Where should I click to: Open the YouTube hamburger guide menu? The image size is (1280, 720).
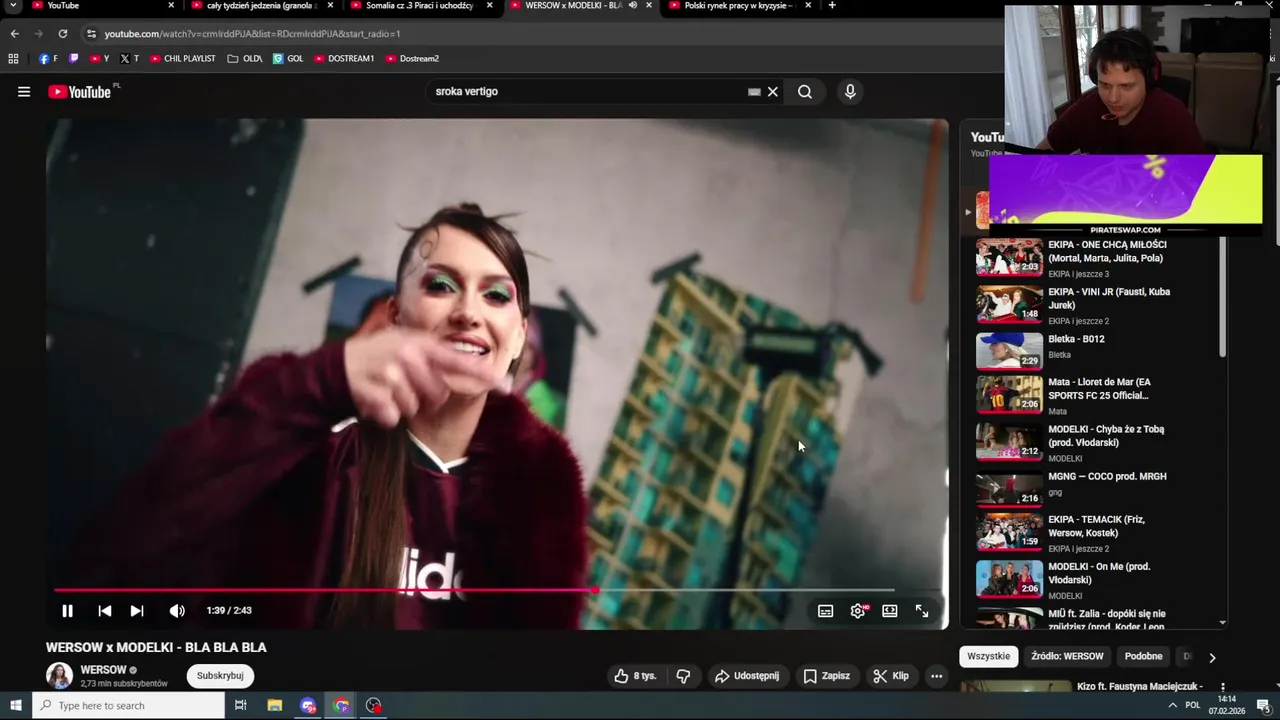pyautogui.click(x=24, y=92)
